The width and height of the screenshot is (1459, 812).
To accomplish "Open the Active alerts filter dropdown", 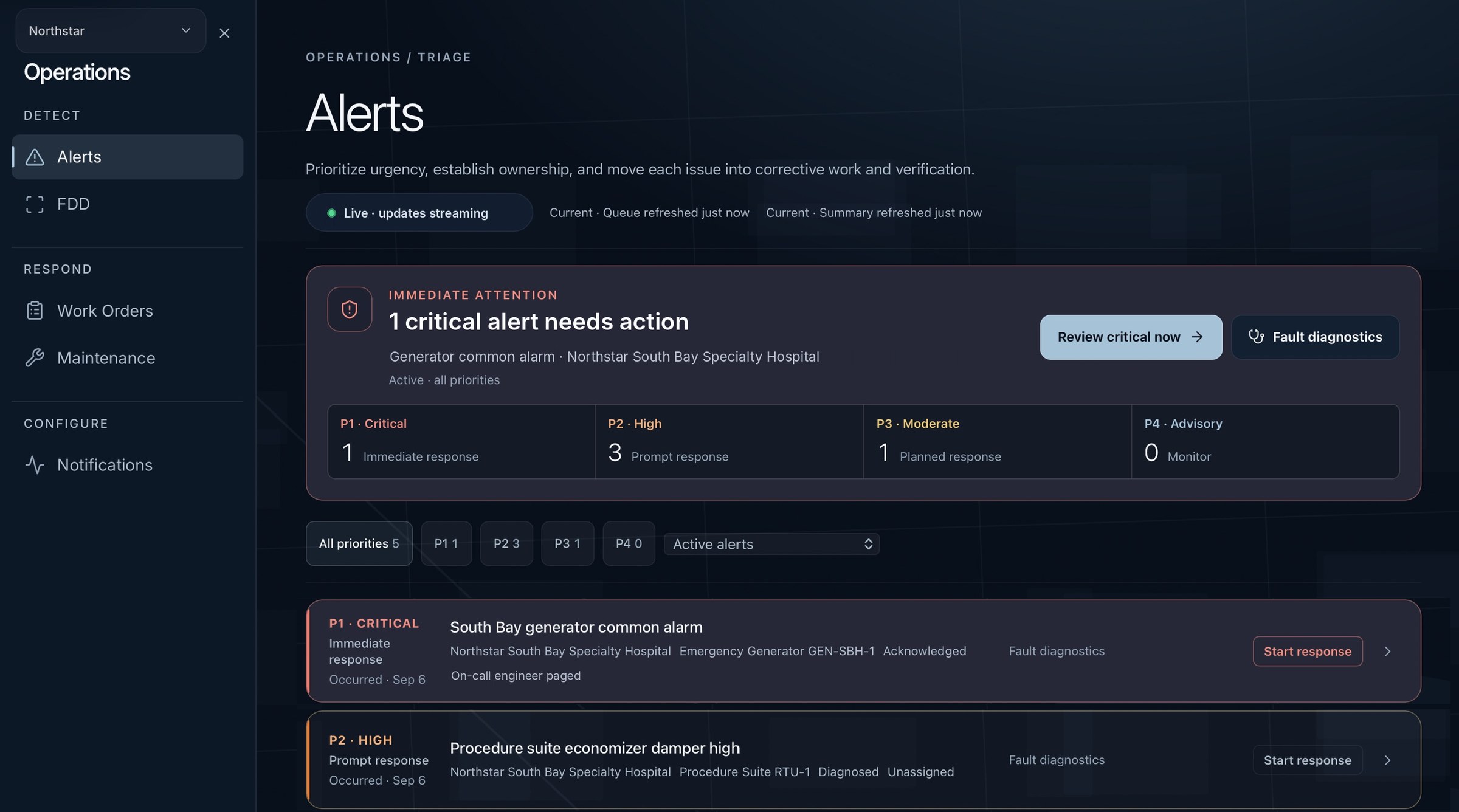I will (x=771, y=544).
